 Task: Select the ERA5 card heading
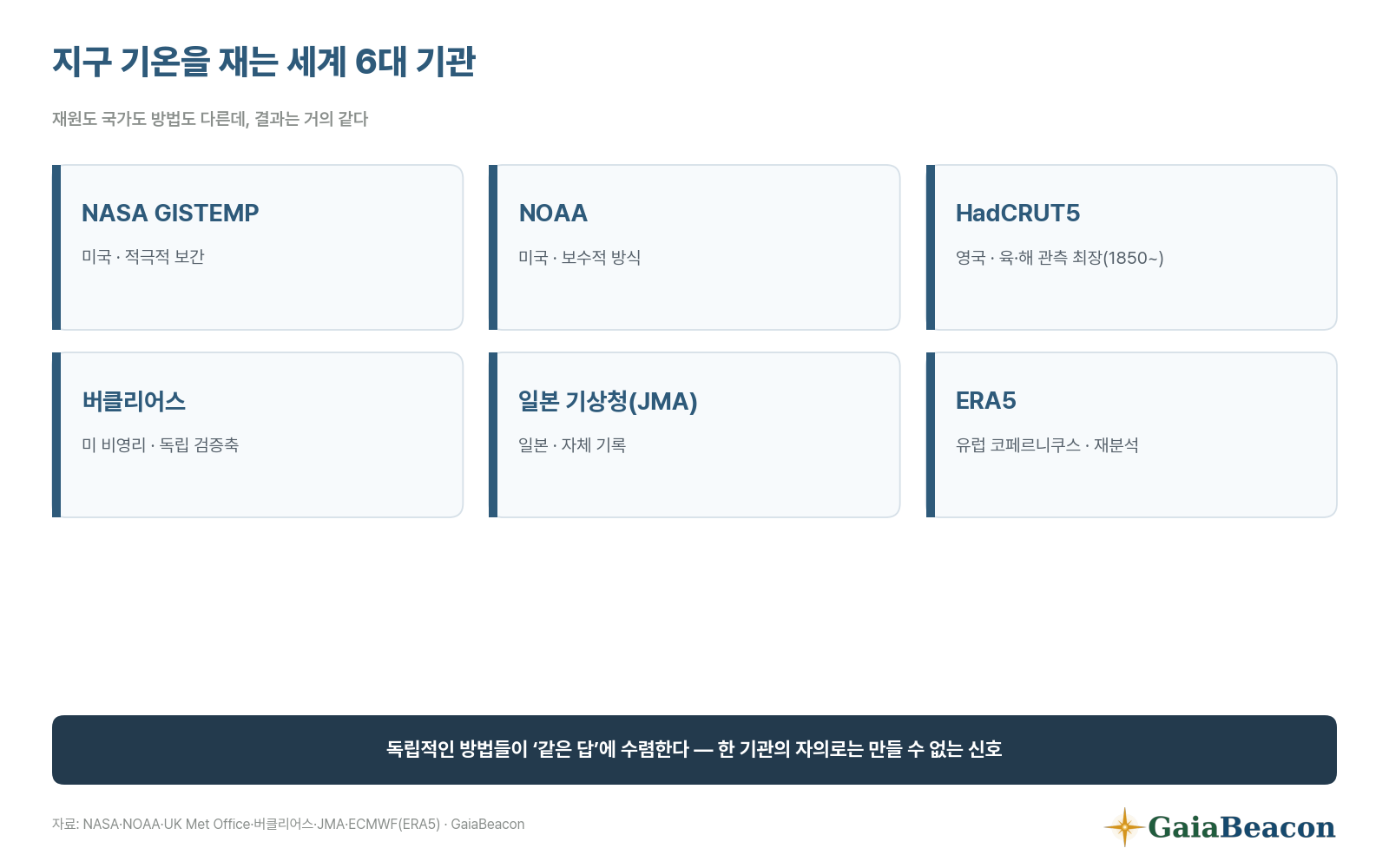coord(986,401)
